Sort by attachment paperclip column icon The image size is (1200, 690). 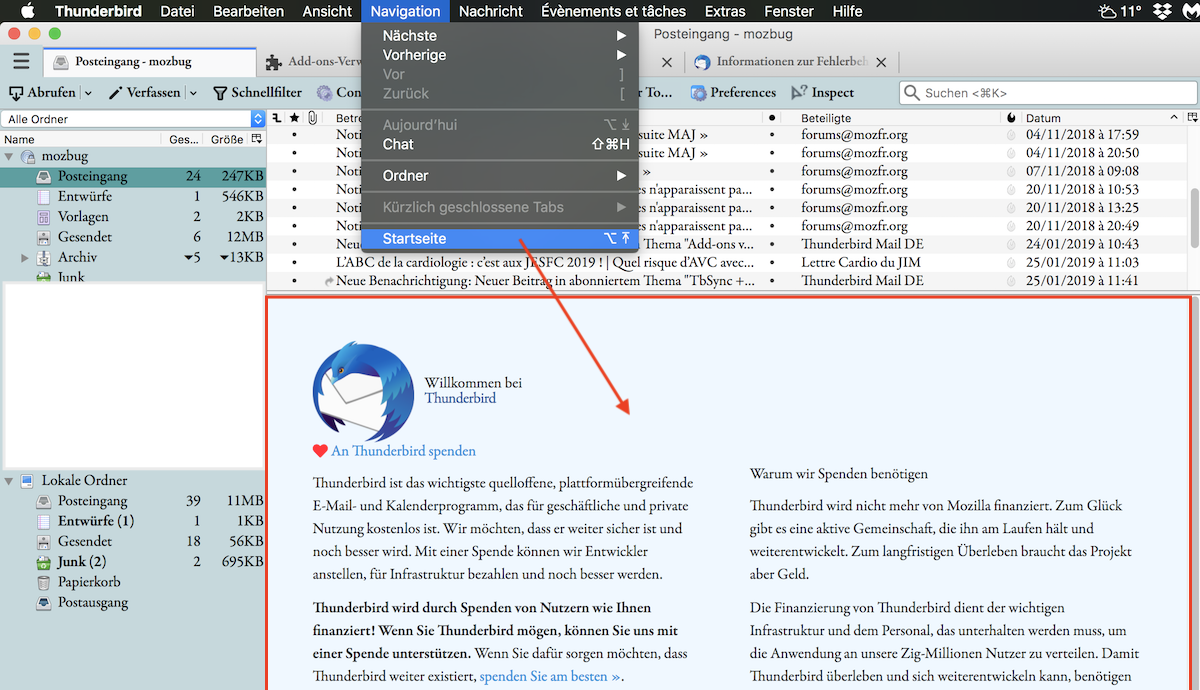[x=312, y=118]
